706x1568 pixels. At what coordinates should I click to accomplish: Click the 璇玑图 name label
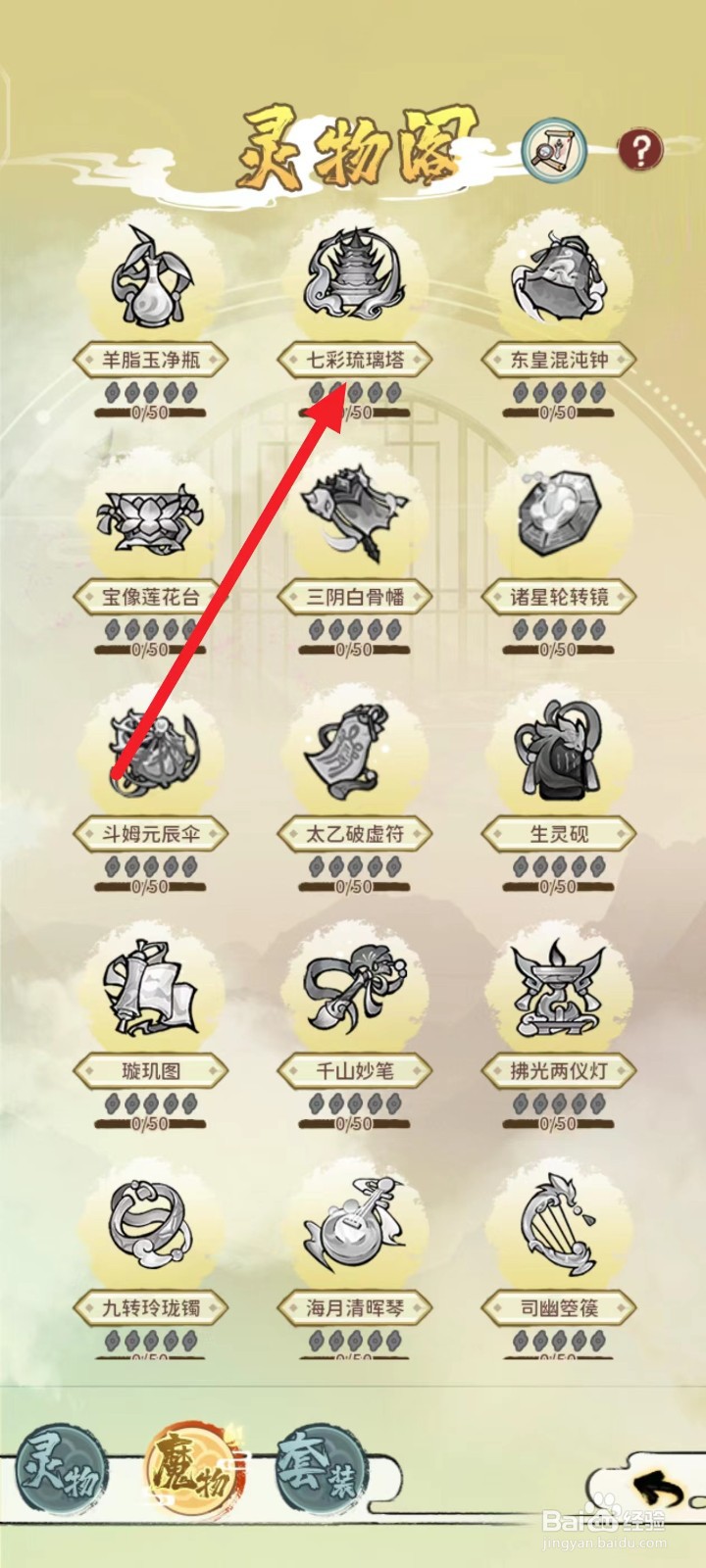pos(150,1071)
